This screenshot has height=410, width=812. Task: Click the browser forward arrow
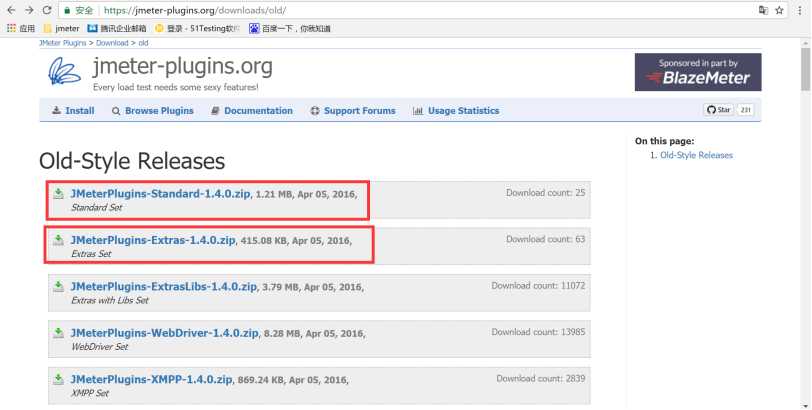[30, 10]
